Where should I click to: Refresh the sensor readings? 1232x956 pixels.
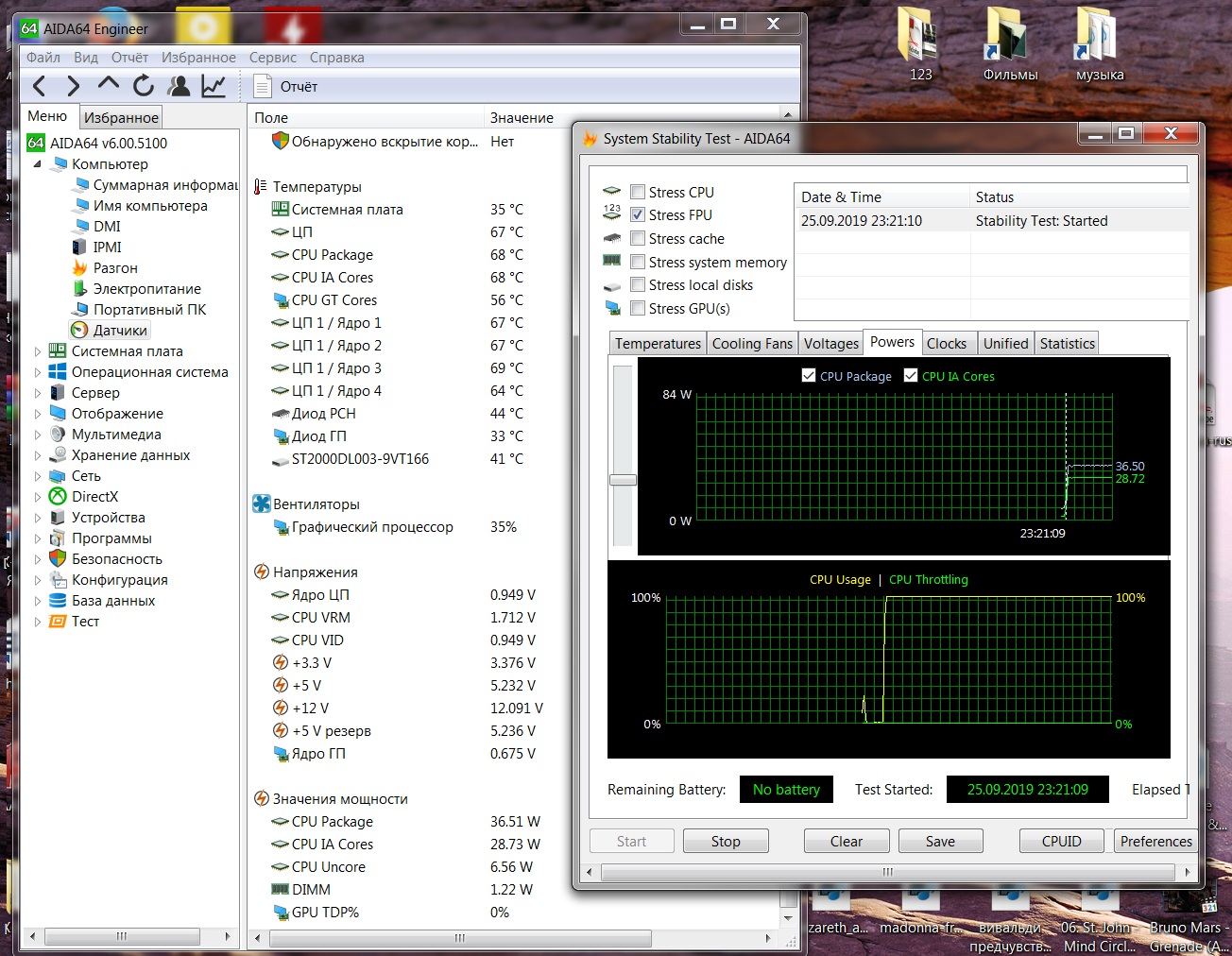143,86
